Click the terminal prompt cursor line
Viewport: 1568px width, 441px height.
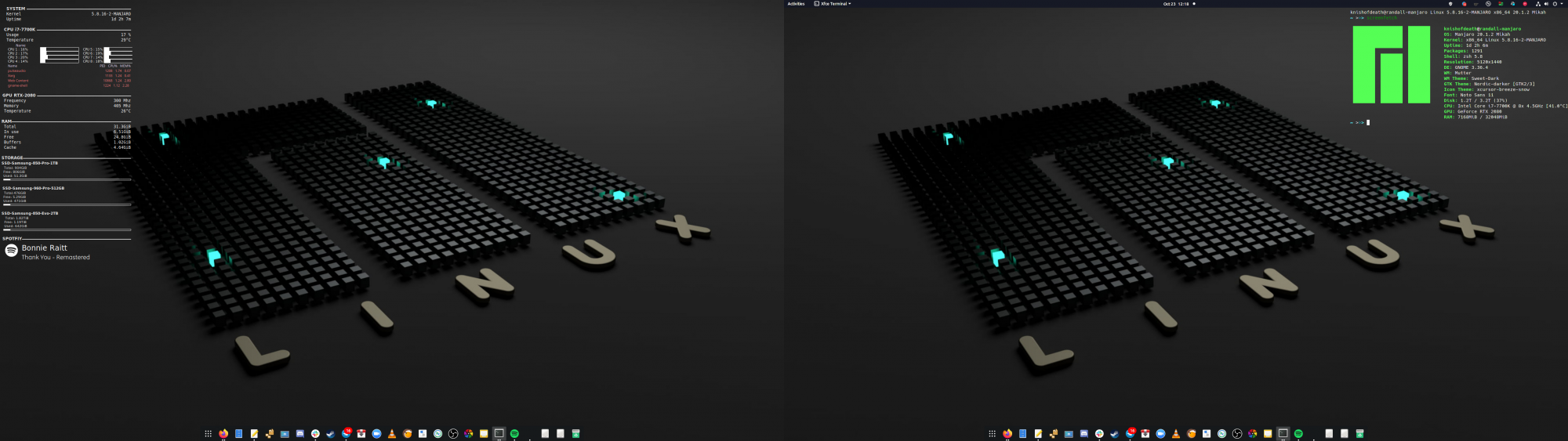1360,122
